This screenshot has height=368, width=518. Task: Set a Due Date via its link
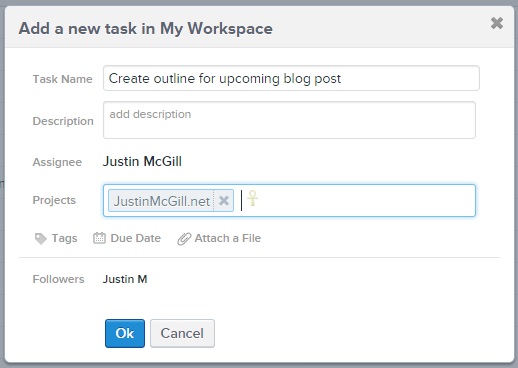(135, 238)
